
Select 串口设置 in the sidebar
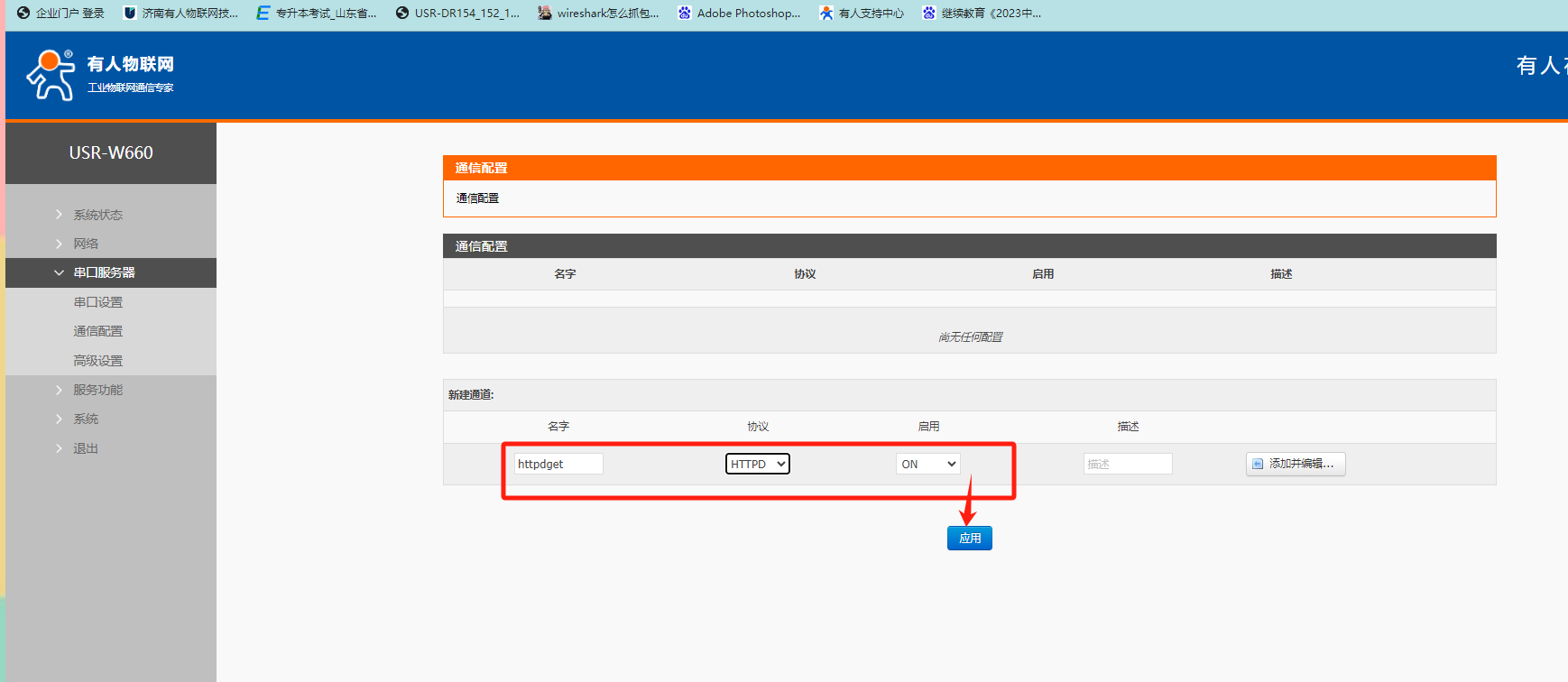(97, 302)
